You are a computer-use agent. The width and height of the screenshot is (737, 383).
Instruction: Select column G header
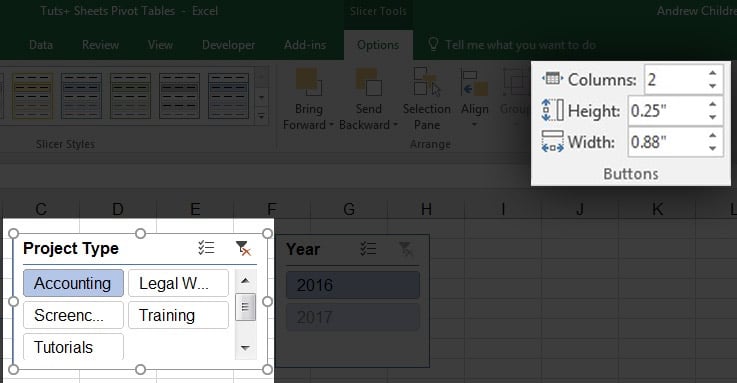pyautogui.click(x=349, y=209)
